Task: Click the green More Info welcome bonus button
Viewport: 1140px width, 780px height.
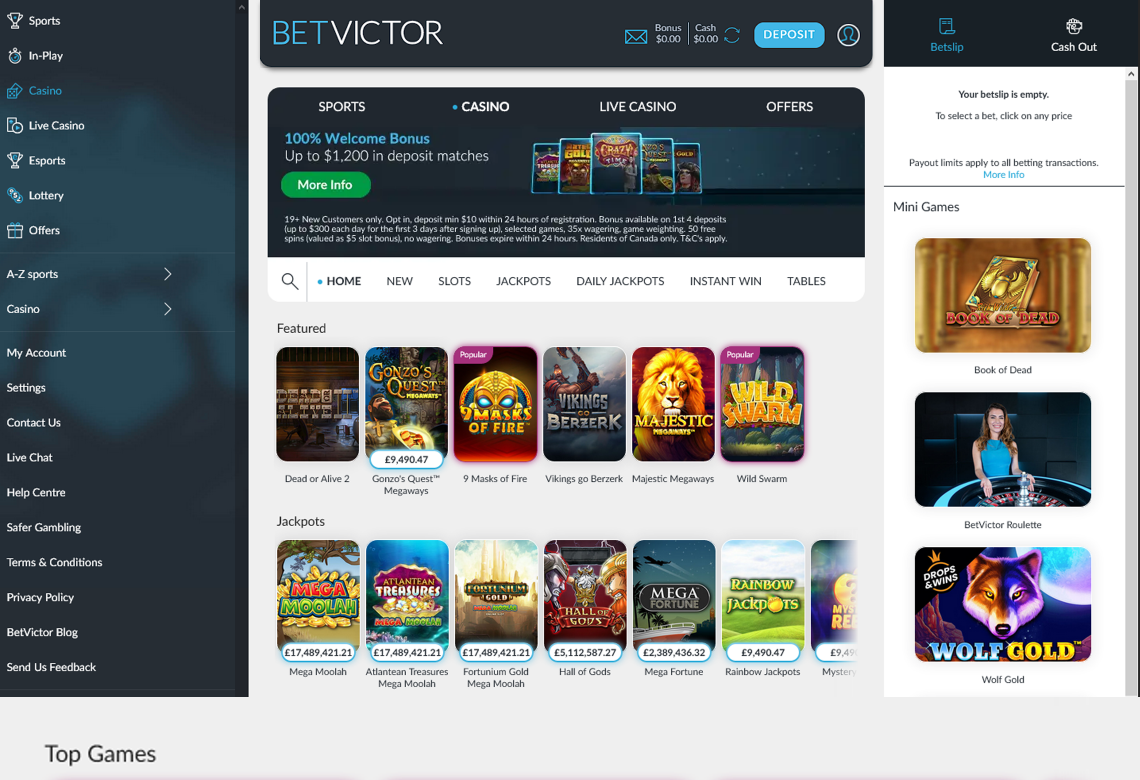Action: point(325,185)
